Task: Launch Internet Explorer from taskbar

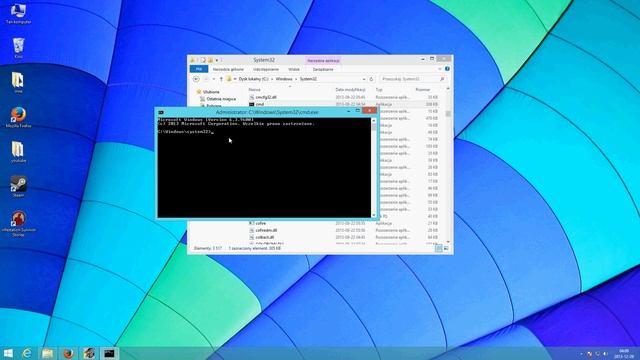Action: click(x=27, y=353)
